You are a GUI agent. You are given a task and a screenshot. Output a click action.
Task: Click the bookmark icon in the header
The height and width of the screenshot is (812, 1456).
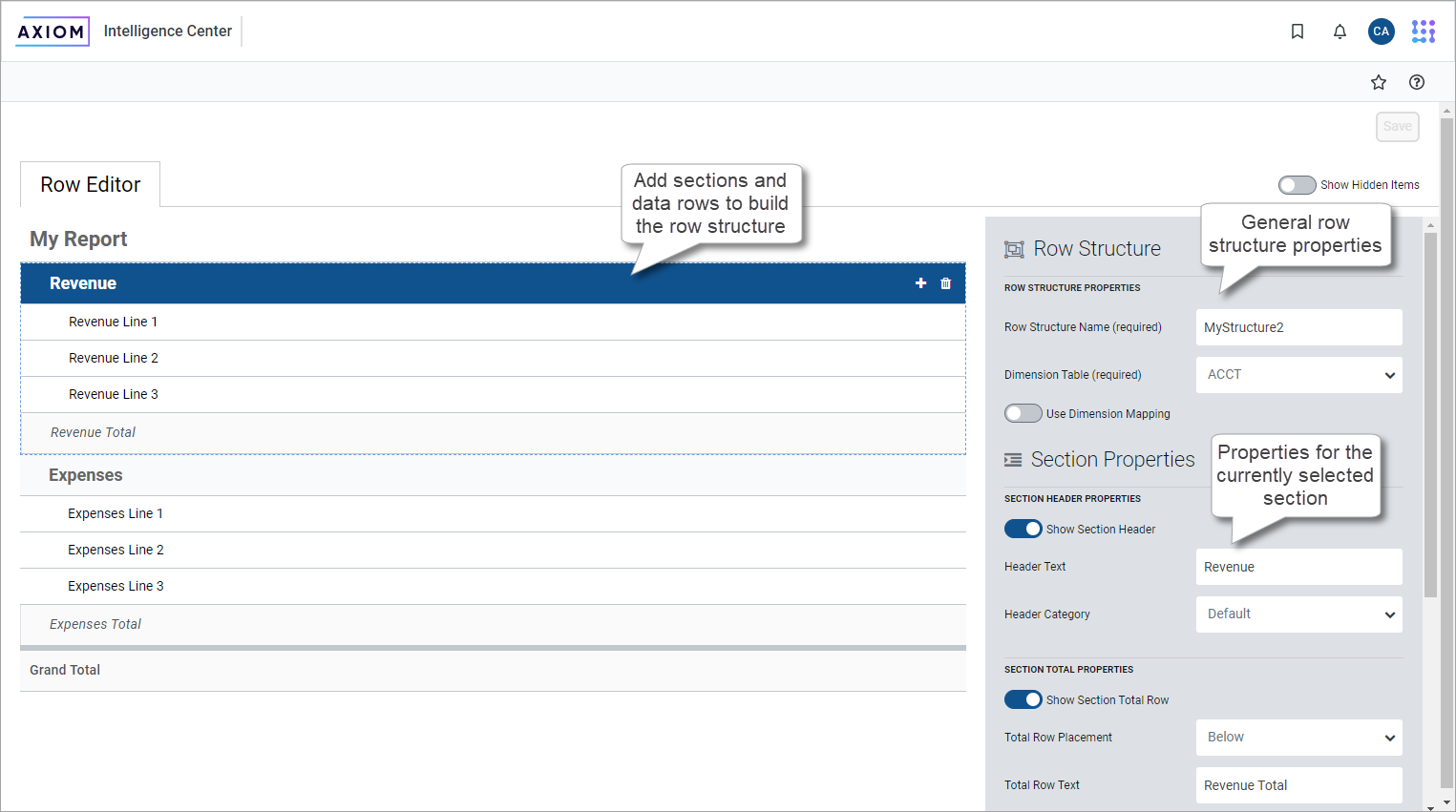click(1297, 31)
